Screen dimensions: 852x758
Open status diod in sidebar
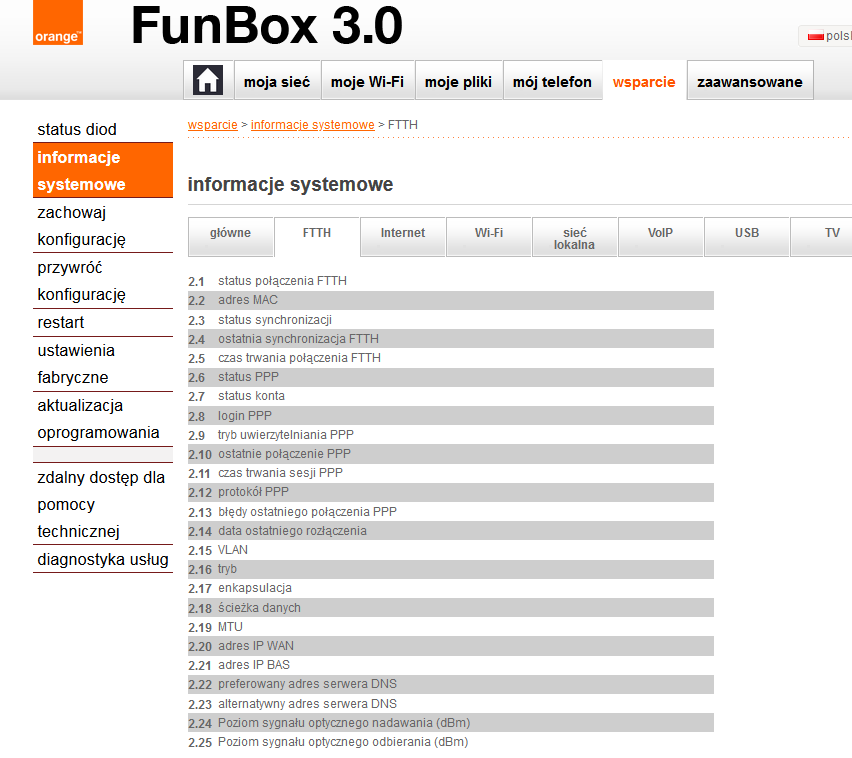coord(77,129)
